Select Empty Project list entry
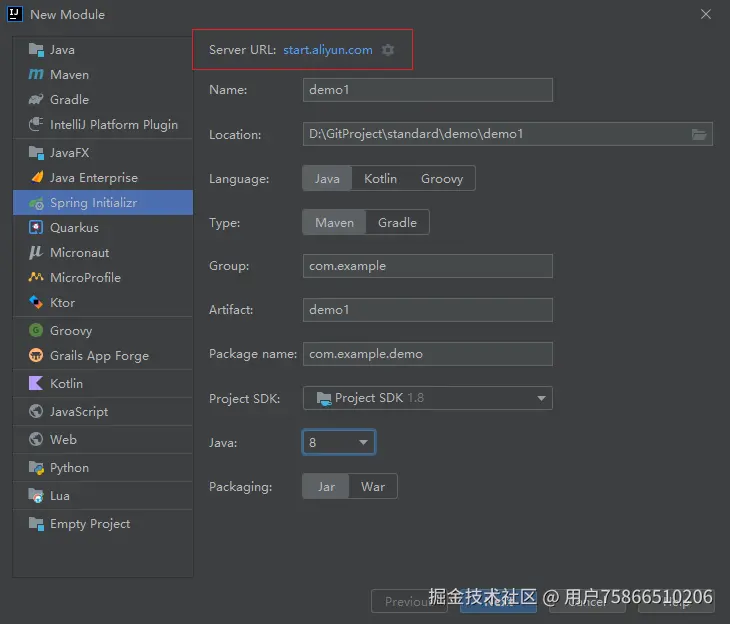The image size is (730, 624). [103, 523]
